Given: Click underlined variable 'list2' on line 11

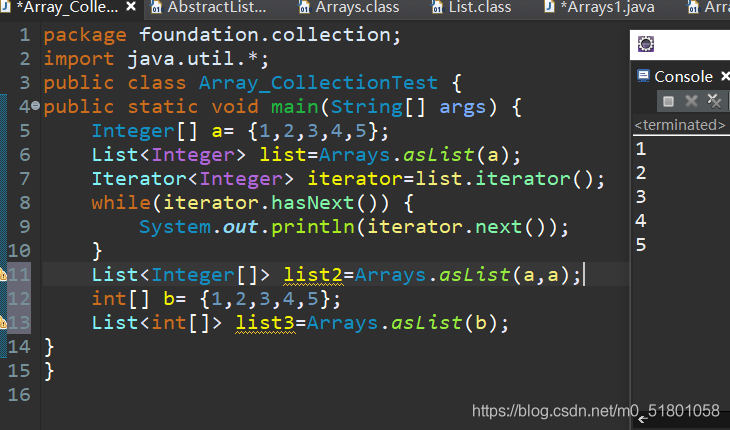Looking at the screenshot, I should click(313, 275).
